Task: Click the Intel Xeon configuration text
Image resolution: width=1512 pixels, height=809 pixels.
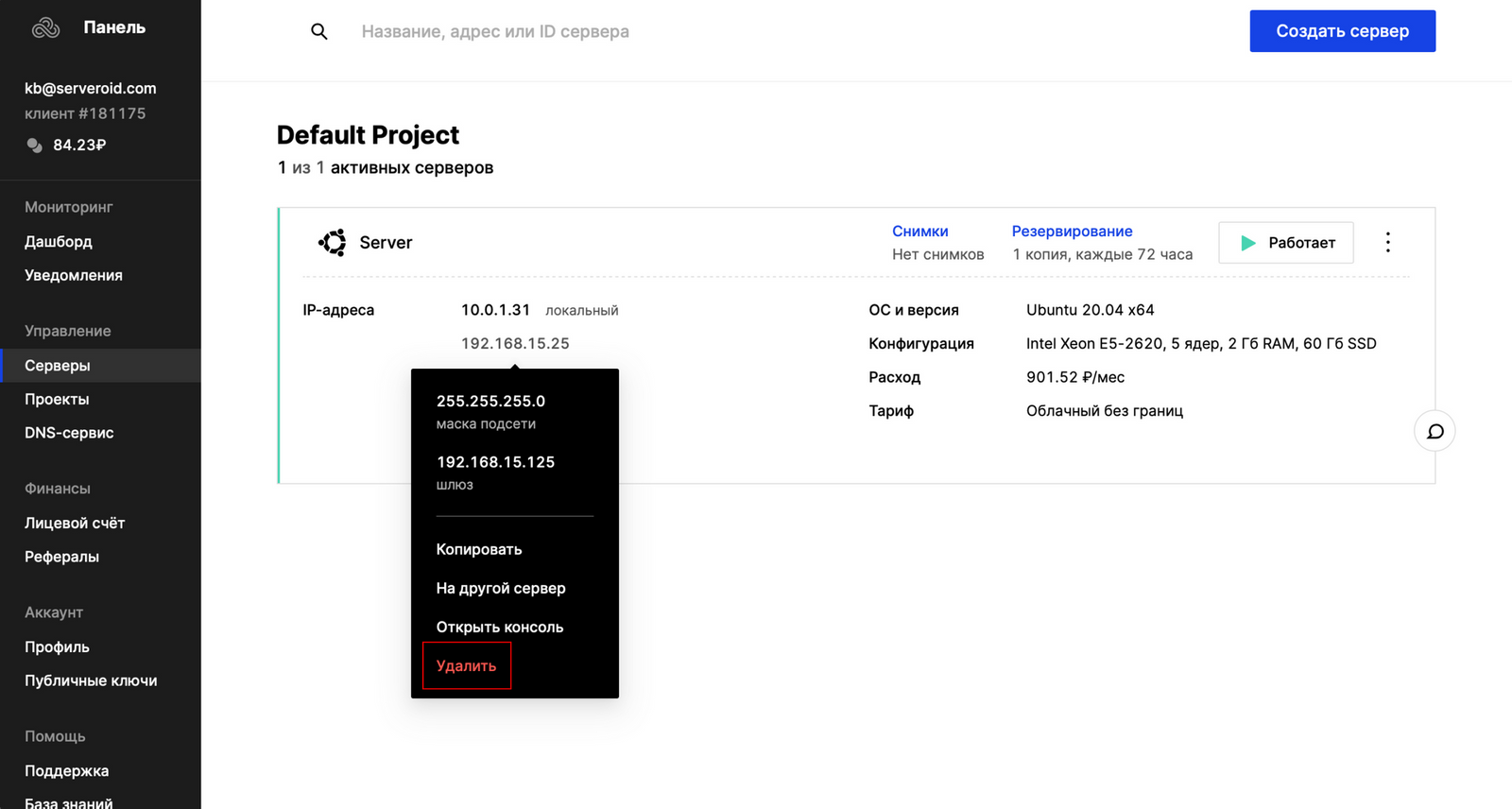Action: point(1201,343)
